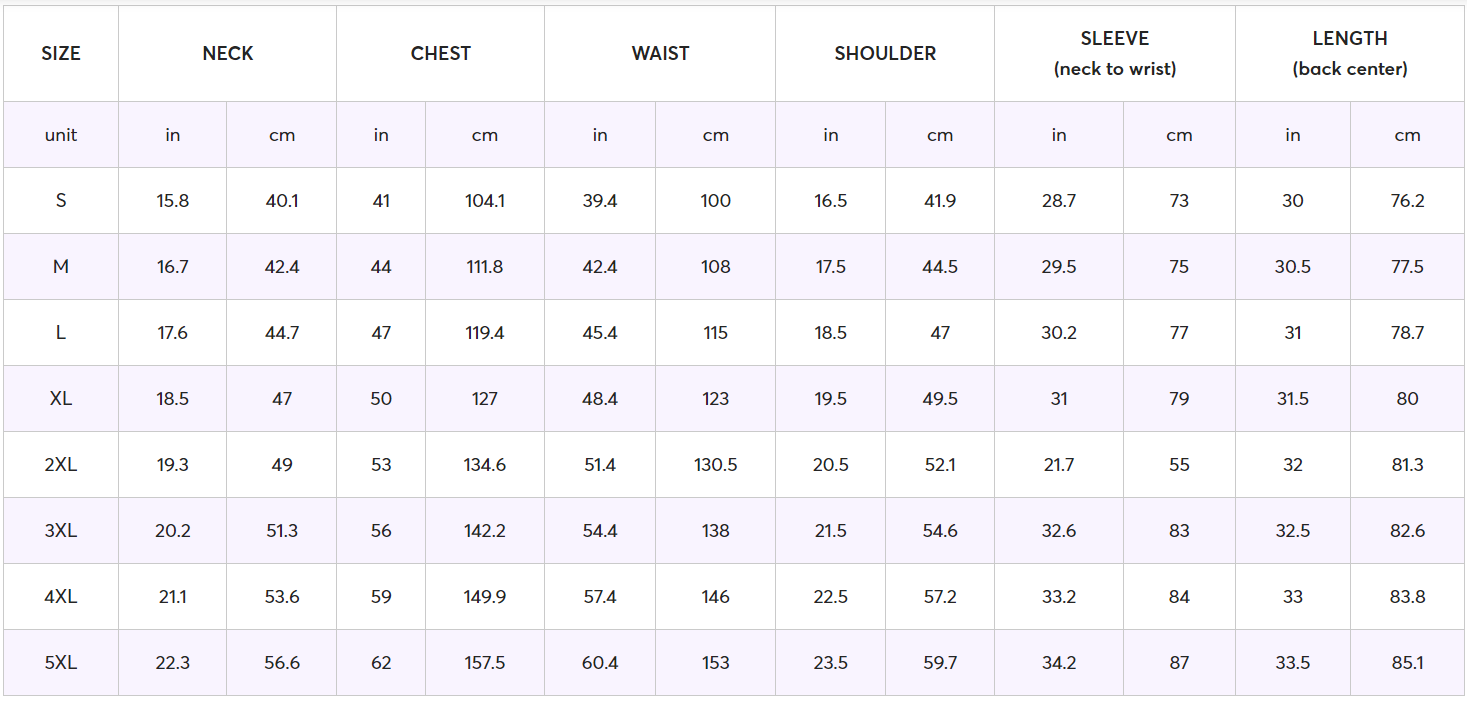
Task: Click the WAIST column header
Action: [660, 54]
